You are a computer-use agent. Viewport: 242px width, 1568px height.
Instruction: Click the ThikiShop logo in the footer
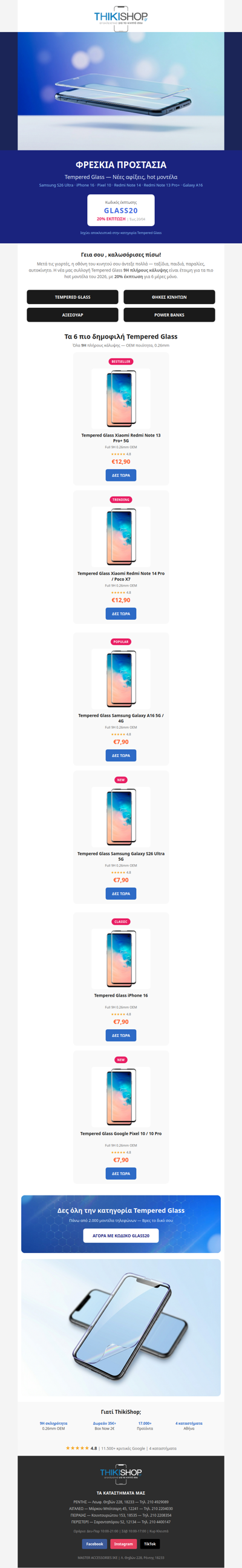[x=120, y=1474]
